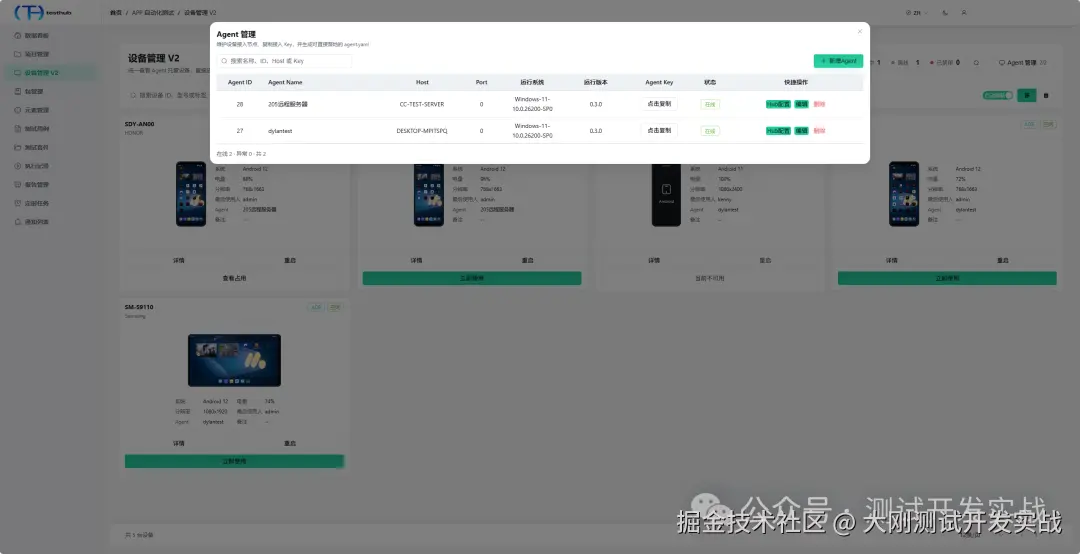Click the Agent ID column header
Screen dimensions: 1080x554
point(240,82)
